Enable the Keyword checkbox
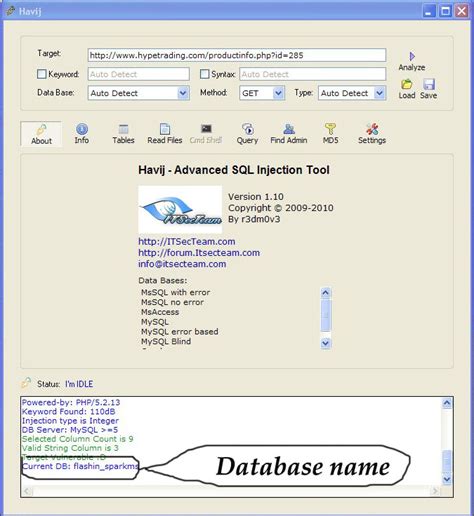 tap(42, 74)
